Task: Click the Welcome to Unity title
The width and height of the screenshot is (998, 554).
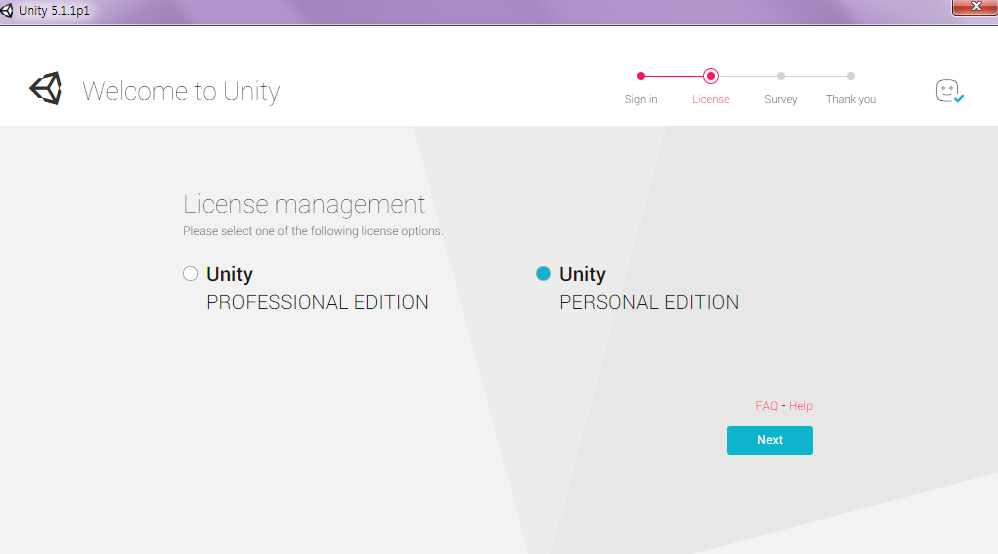Action: (181, 91)
